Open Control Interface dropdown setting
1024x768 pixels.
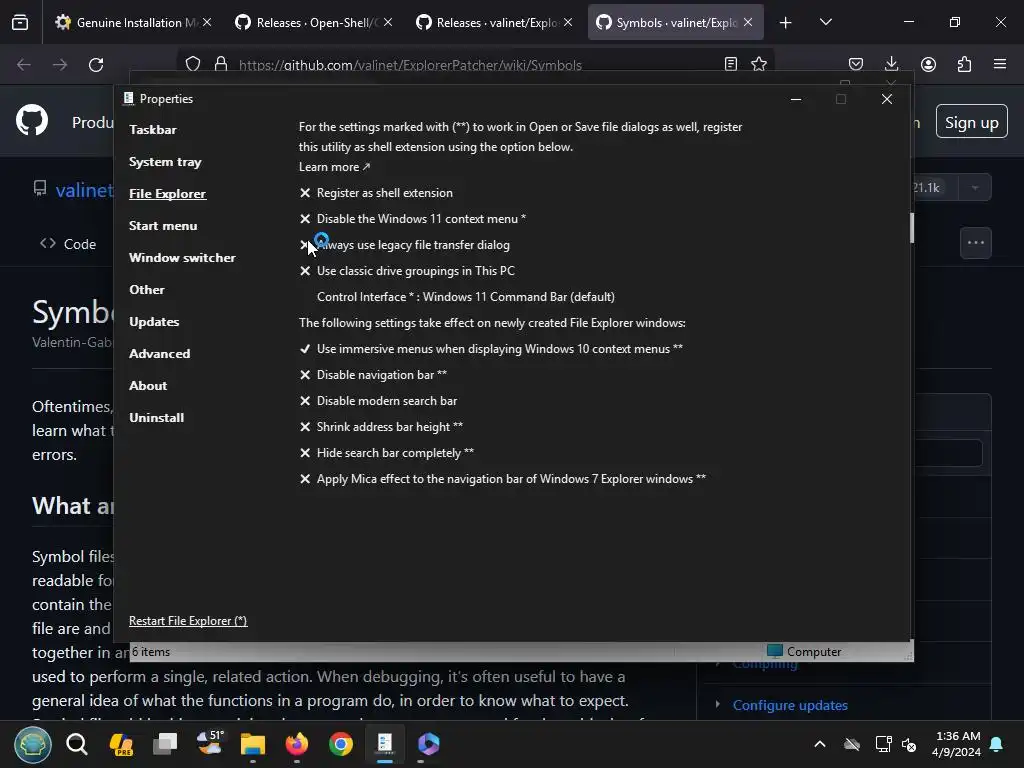click(466, 296)
